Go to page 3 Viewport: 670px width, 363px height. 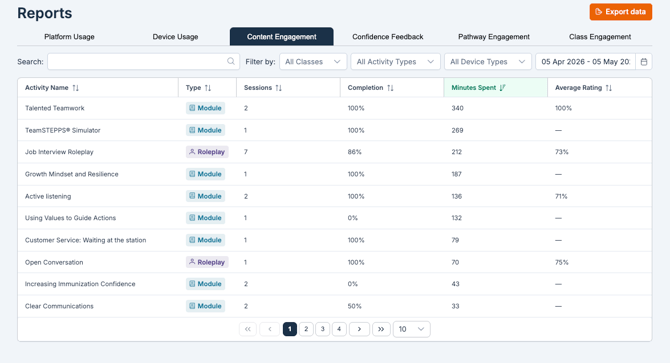point(323,329)
